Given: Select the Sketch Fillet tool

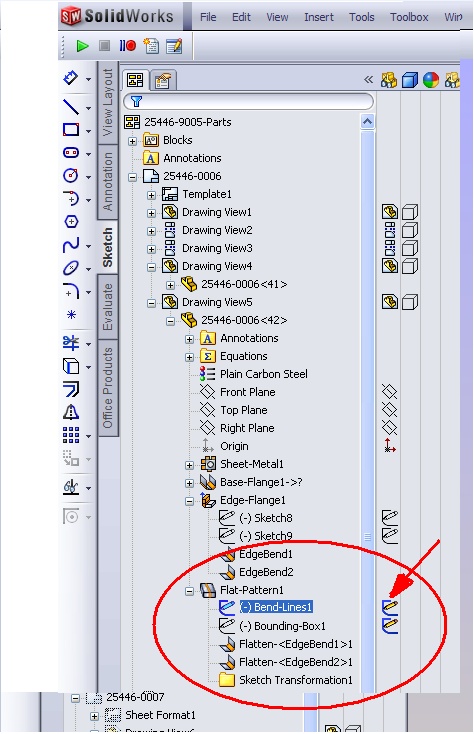Looking at the screenshot, I should [71, 291].
